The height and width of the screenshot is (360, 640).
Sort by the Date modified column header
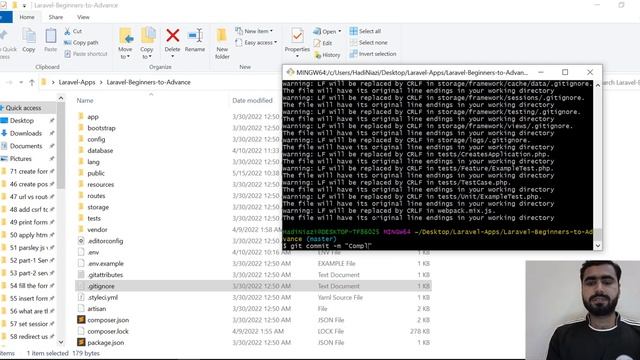(252, 100)
